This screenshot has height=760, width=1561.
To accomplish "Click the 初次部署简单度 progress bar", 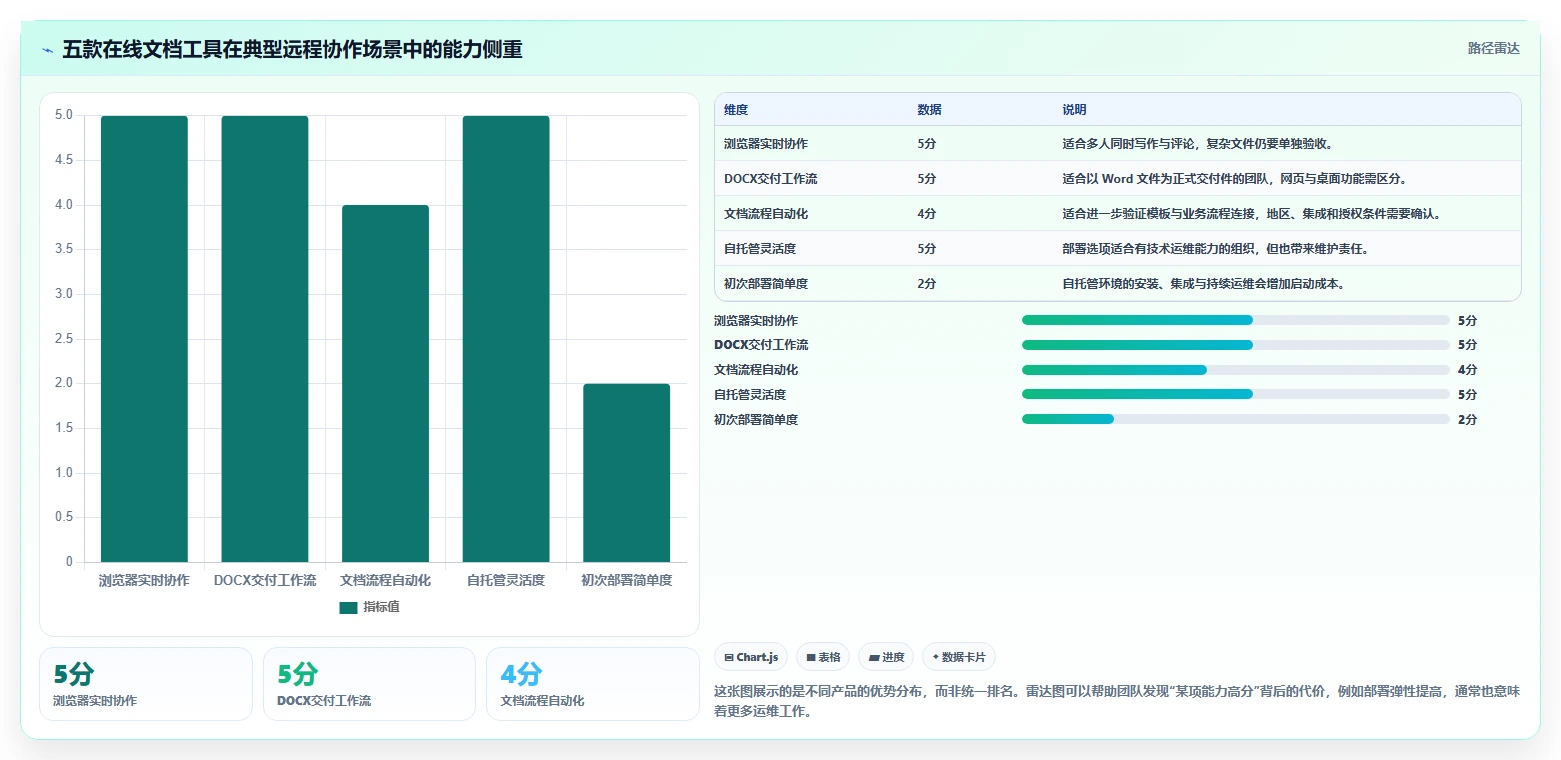I will tap(1236, 419).
